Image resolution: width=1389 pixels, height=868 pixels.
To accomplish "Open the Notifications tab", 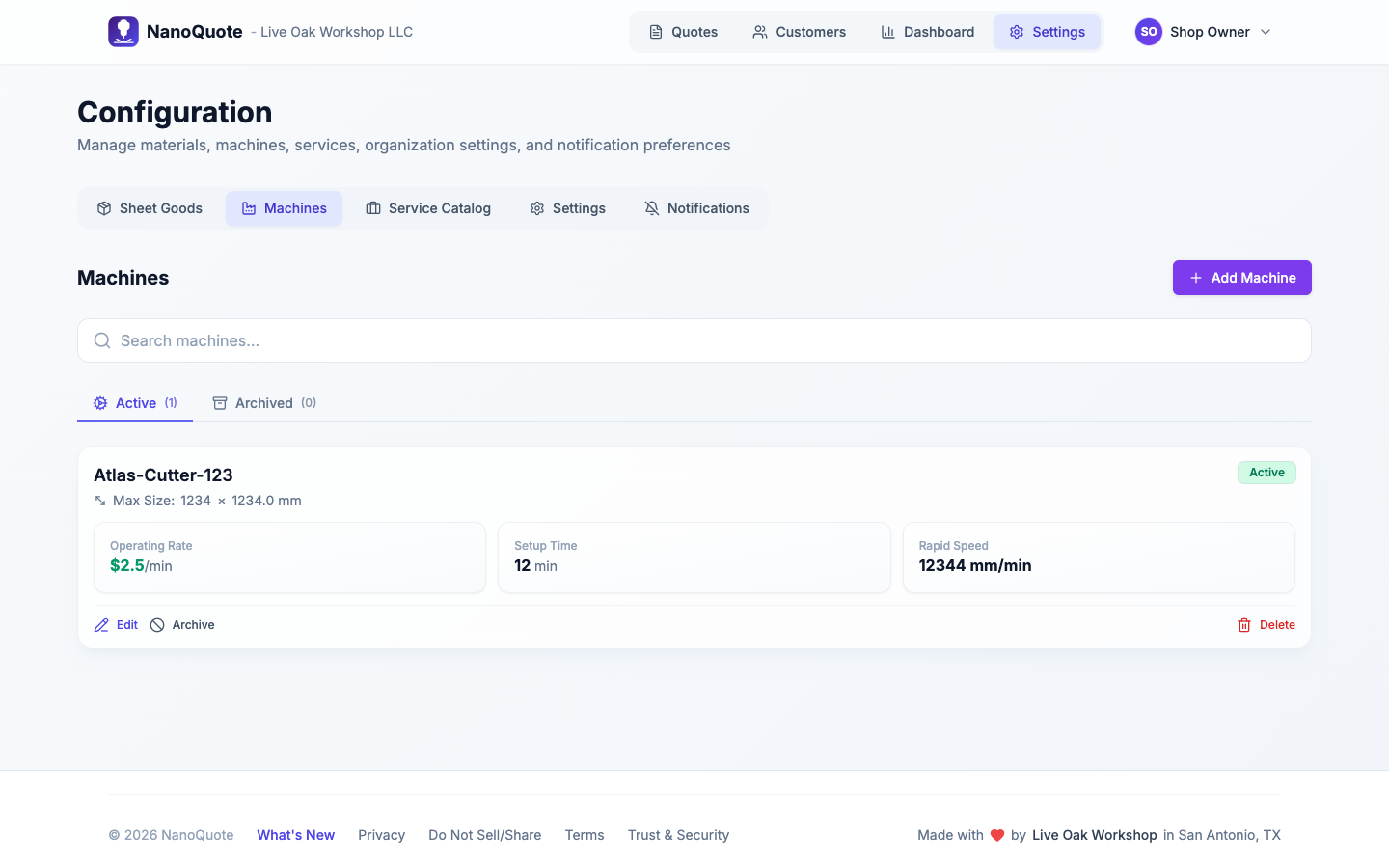I will point(696,208).
